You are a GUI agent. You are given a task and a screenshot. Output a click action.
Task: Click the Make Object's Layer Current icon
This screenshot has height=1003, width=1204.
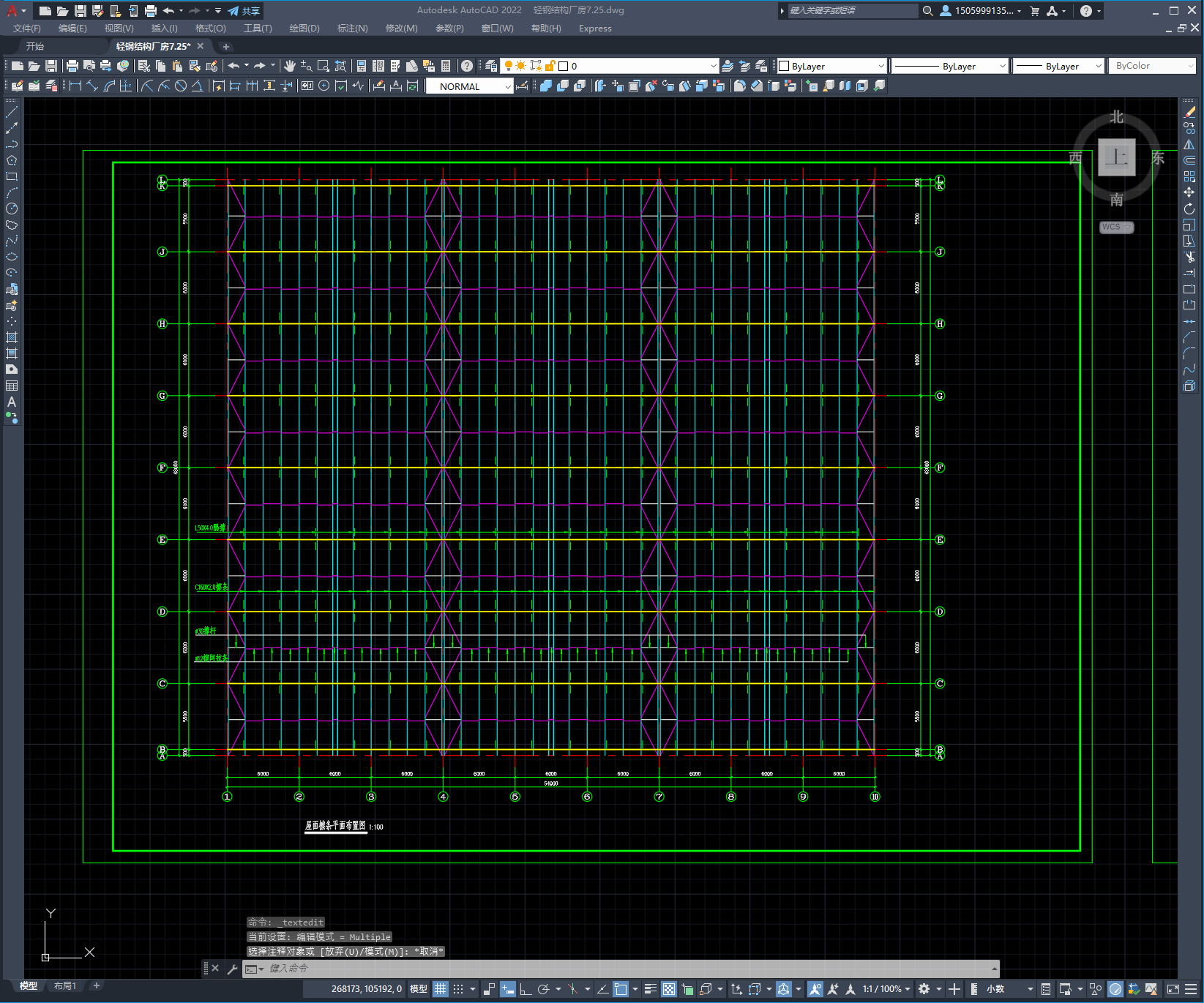coord(728,66)
